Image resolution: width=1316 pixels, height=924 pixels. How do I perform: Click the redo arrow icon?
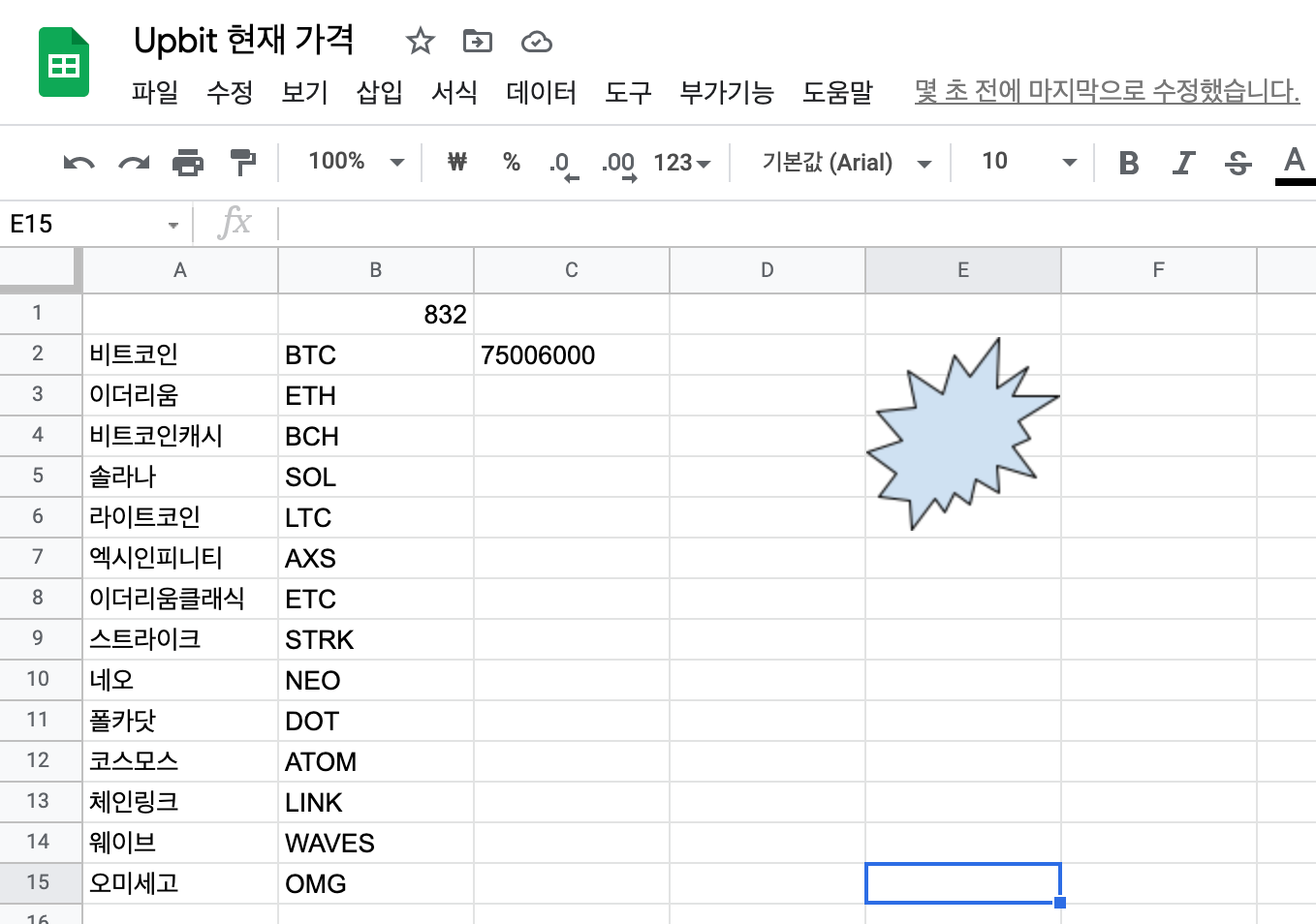coord(134,163)
